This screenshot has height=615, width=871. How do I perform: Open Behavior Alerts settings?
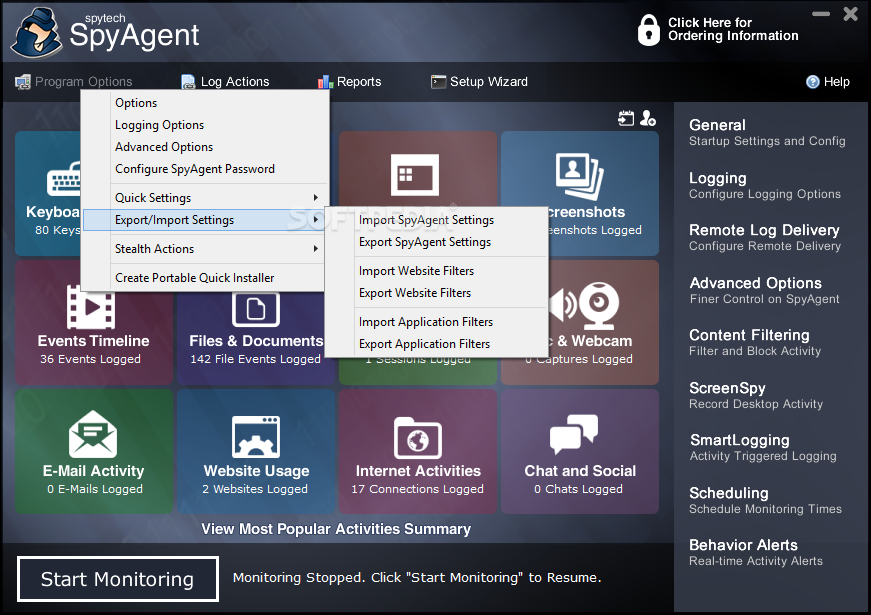(755, 552)
